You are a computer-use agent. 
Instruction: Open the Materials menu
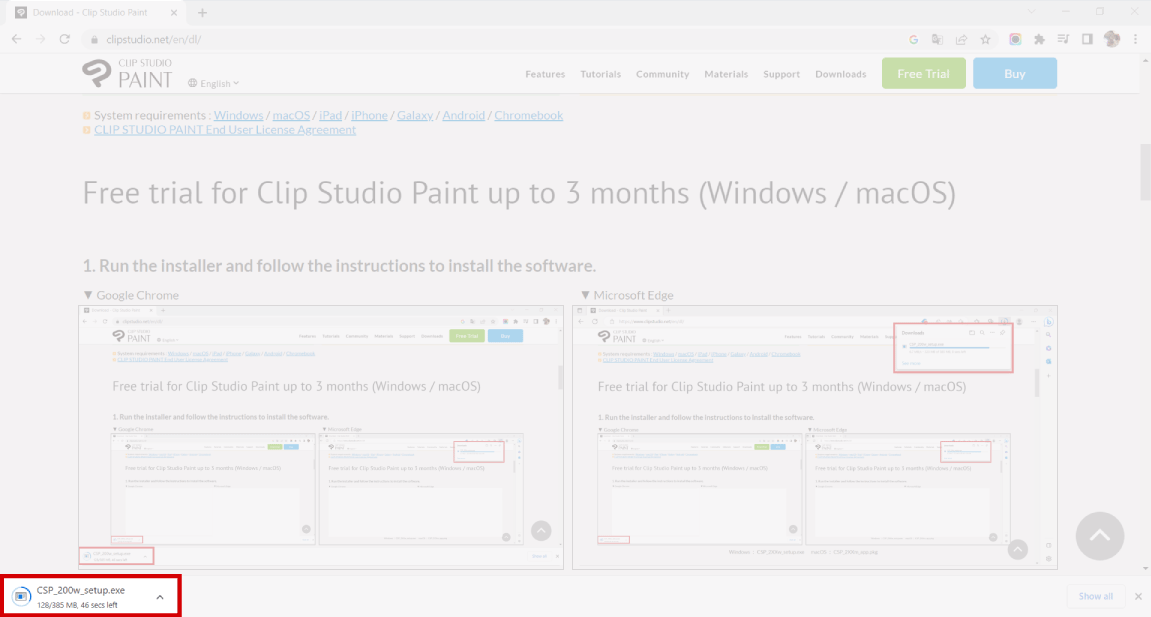point(726,74)
